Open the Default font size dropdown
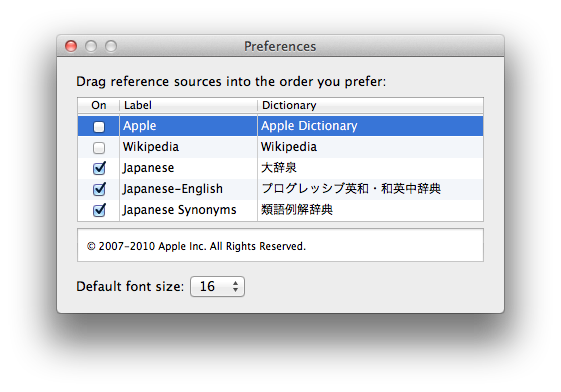The image size is (561, 392). click(218, 286)
